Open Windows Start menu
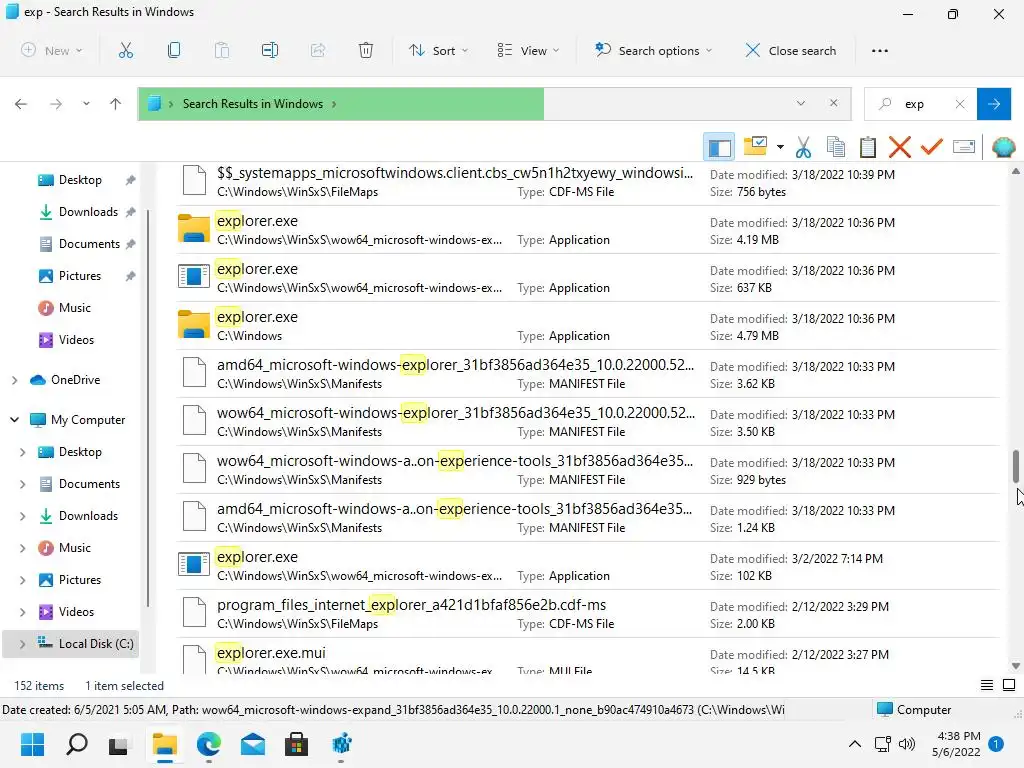 tap(32, 744)
